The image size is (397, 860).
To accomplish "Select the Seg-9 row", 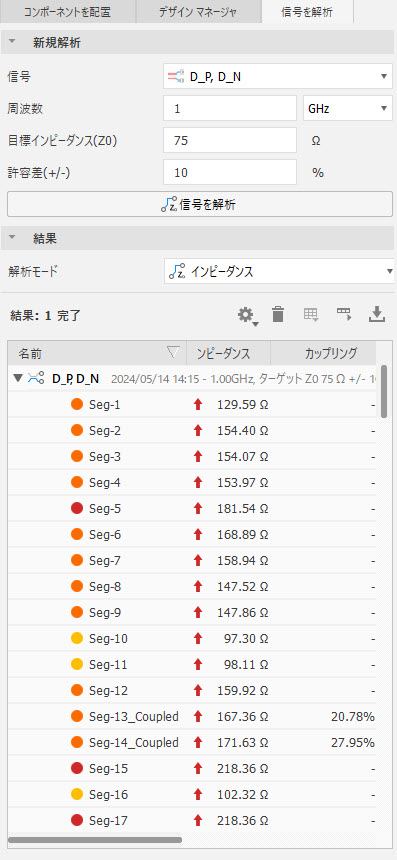I will point(192,613).
